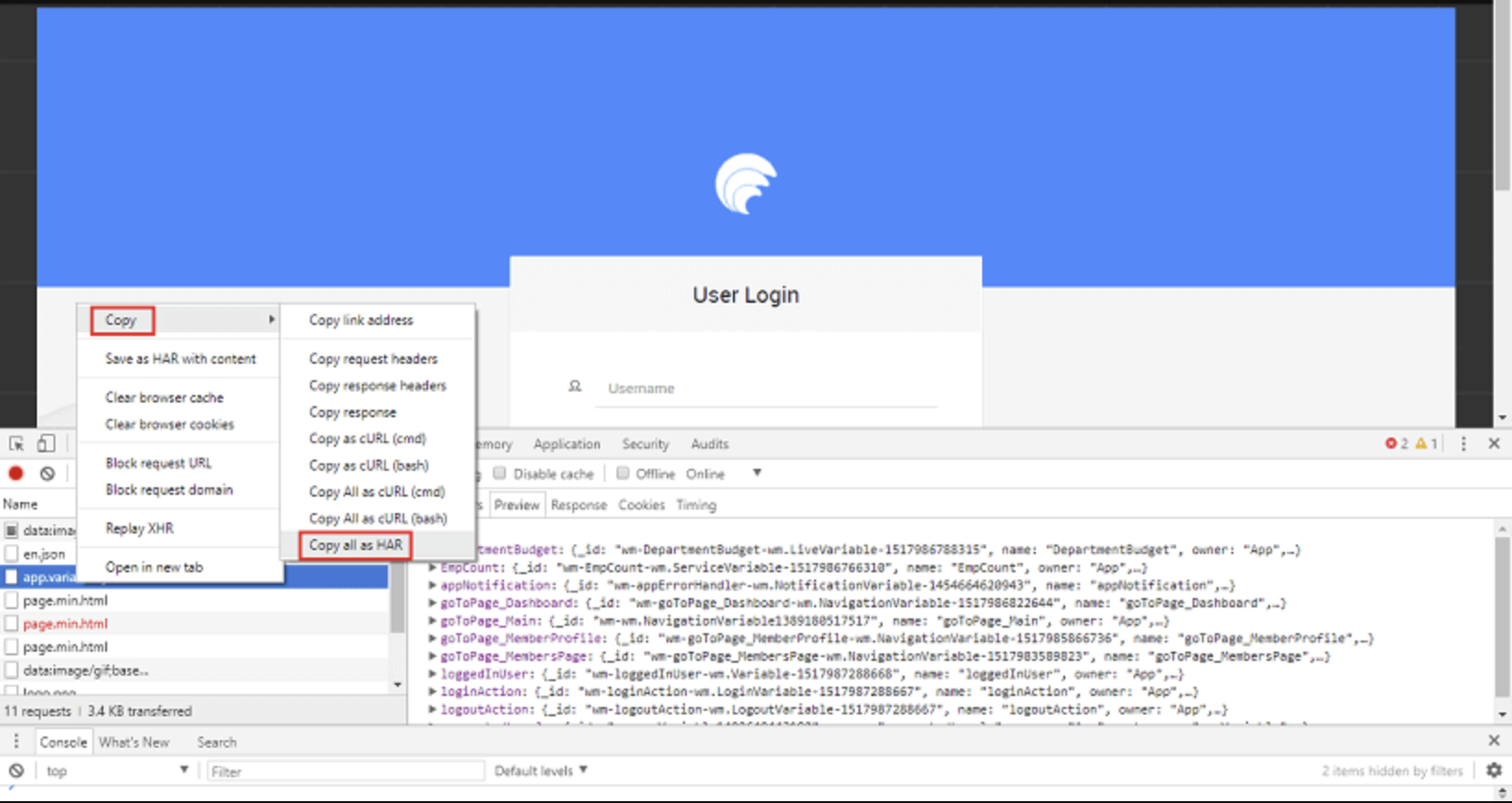1512x803 pixels.
Task: Stop recording network log with red button
Action: (16, 473)
